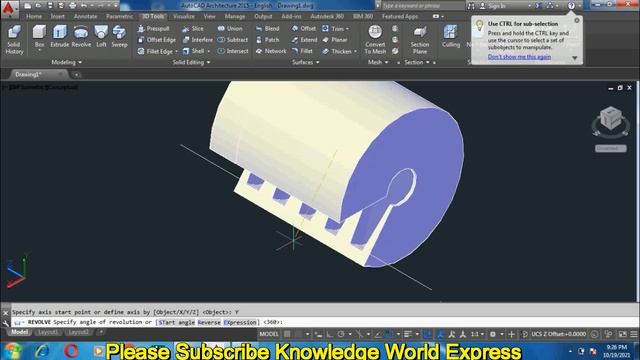Click the surface Extend tool
The image size is (640, 360).
coord(304,40)
